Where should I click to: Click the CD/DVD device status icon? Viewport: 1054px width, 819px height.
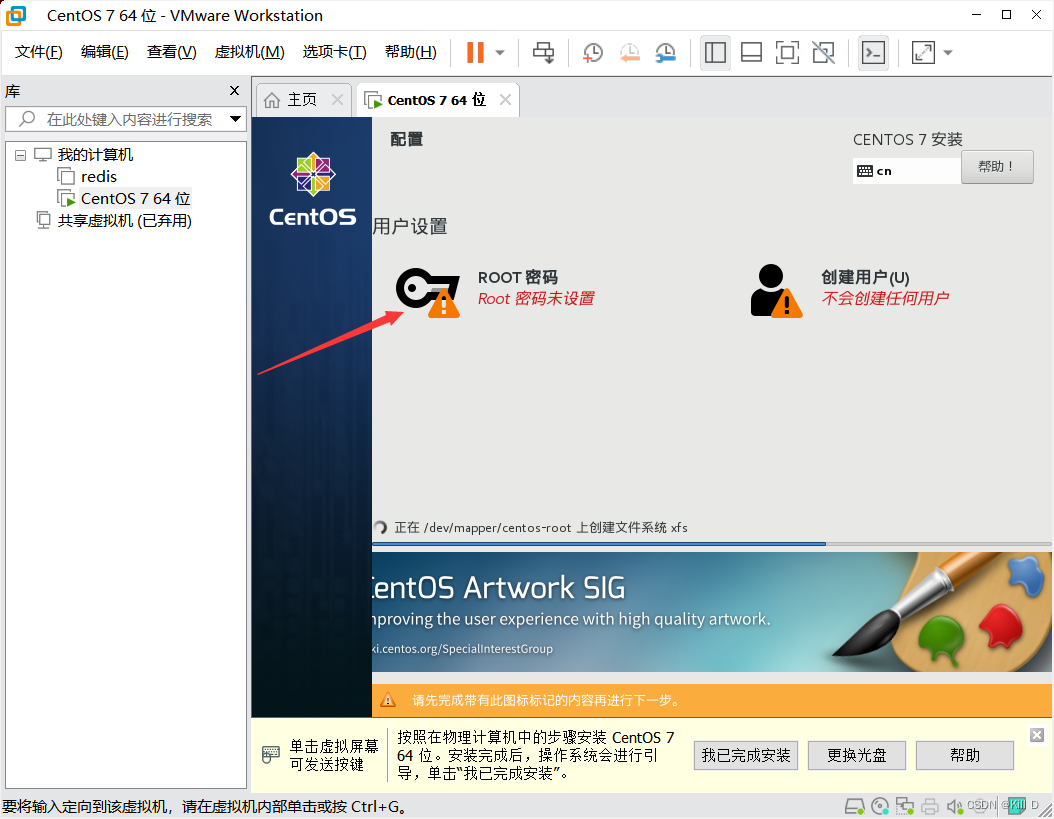pyautogui.click(x=881, y=805)
